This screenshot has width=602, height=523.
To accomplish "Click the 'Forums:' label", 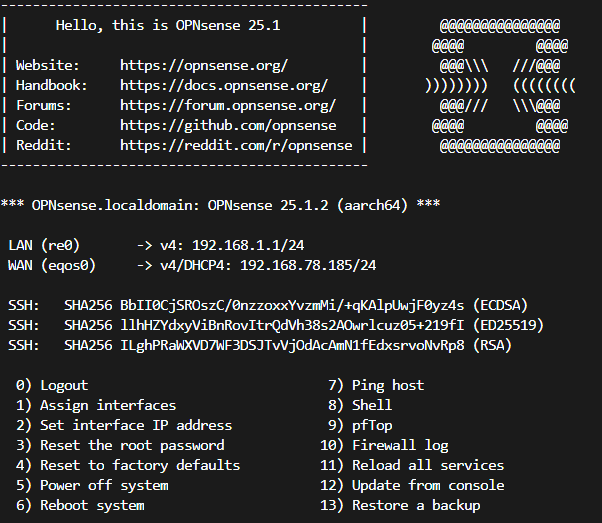I will (44, 105).
